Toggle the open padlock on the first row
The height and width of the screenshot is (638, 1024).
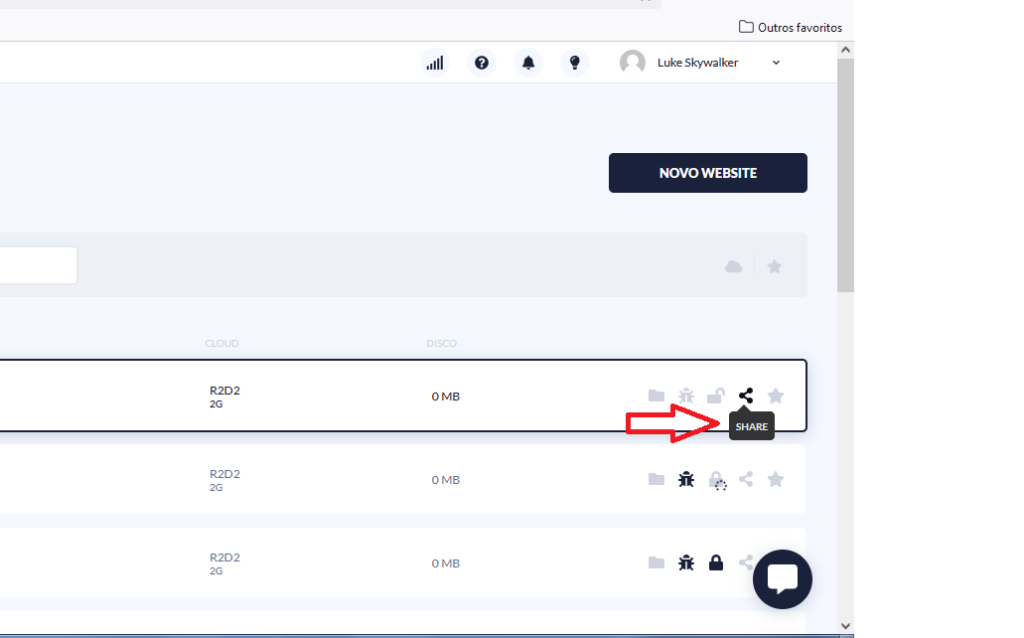click(x=716, y=396)
